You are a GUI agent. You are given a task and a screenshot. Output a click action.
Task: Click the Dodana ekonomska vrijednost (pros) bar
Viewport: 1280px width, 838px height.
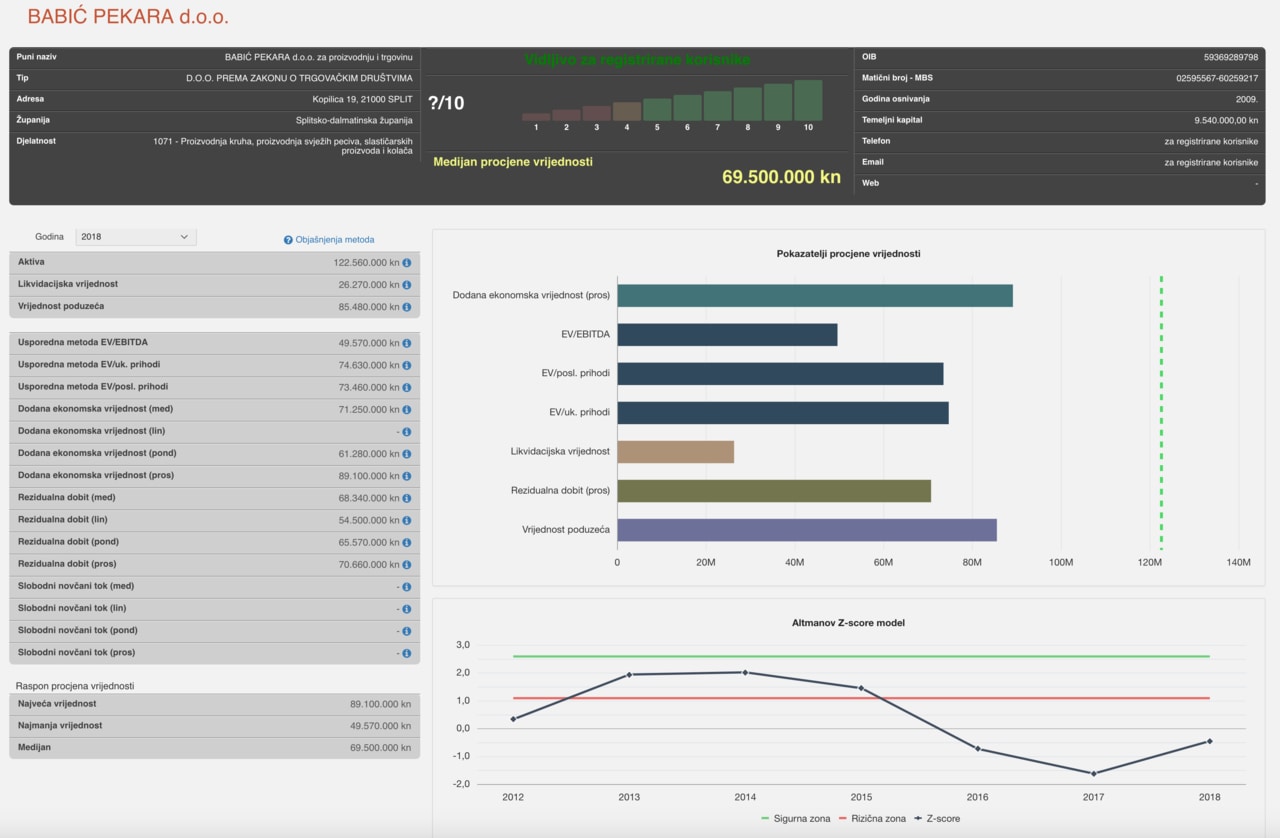(x=814, y=296)
